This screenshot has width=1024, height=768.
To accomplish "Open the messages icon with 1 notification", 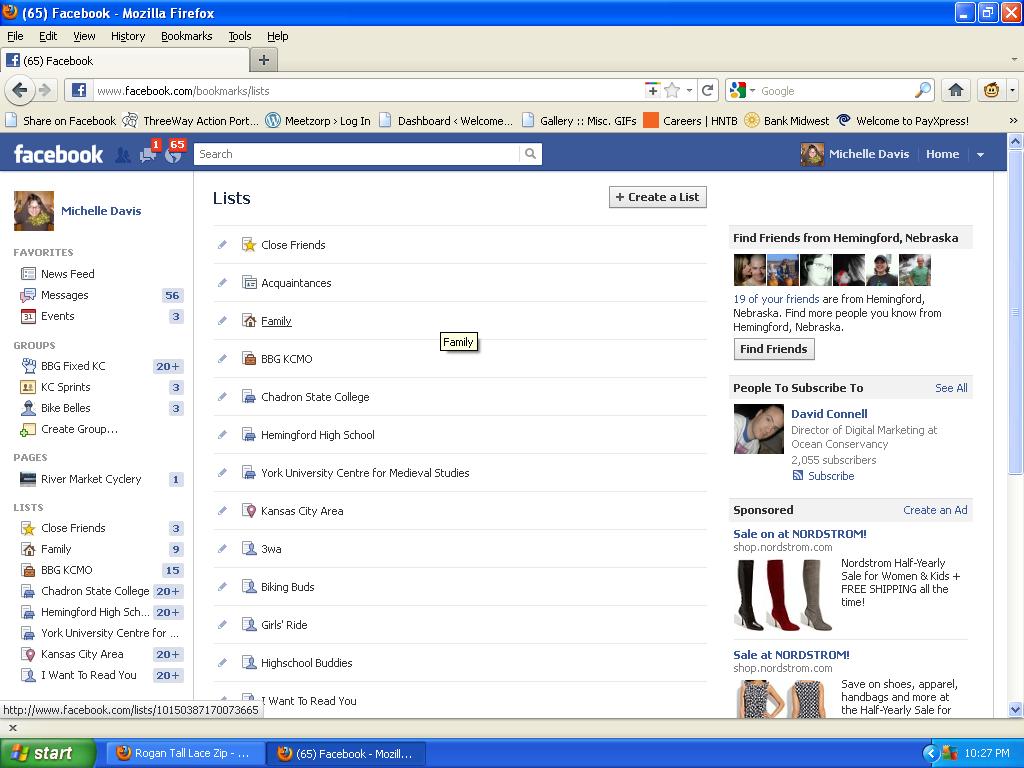I will pos(148,154).
